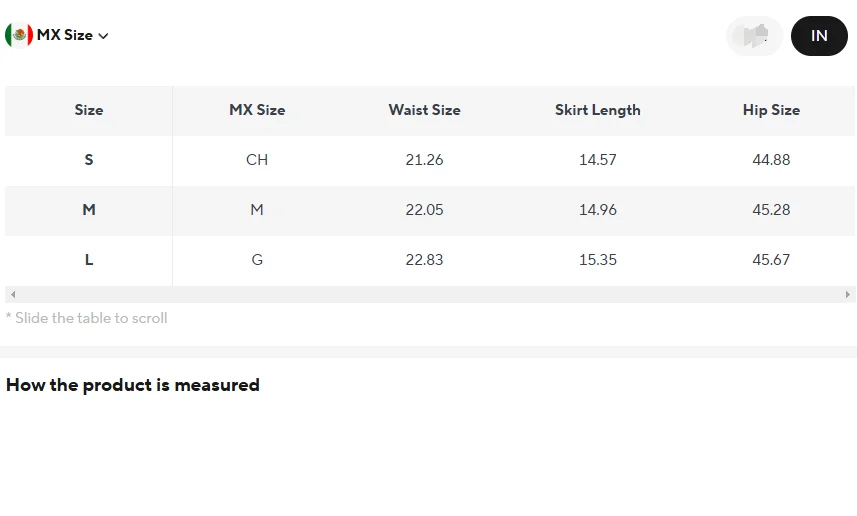Click the How the product is measured heading
Viewport: 857px width, 516px height.
[x=133, y=385]
